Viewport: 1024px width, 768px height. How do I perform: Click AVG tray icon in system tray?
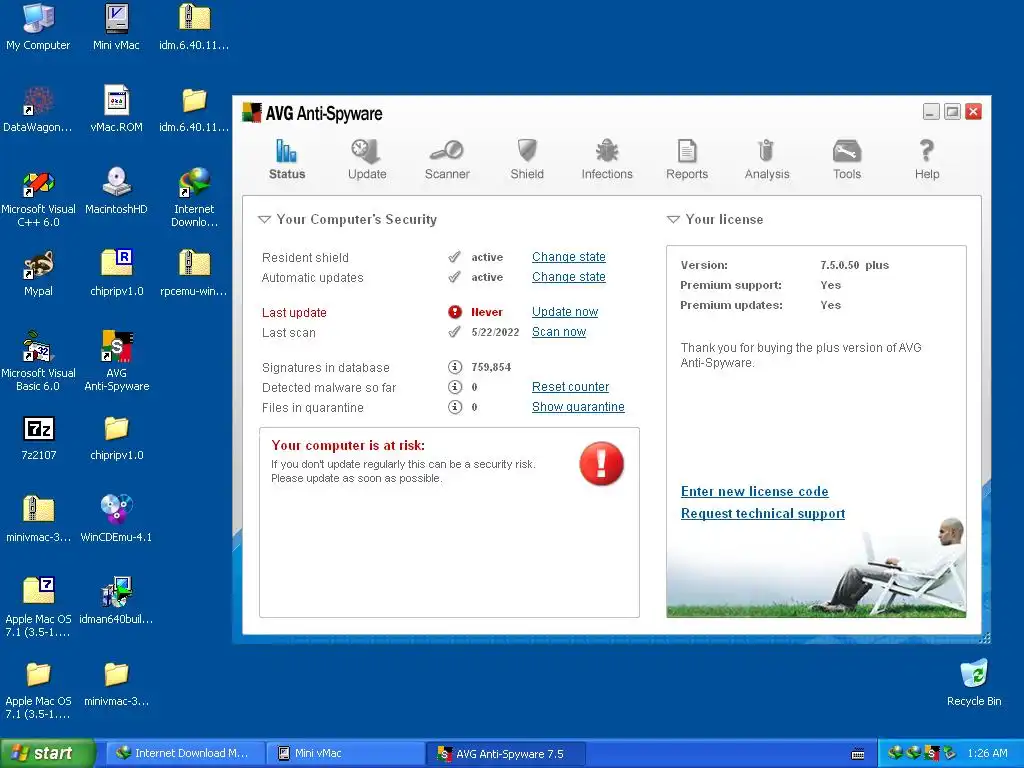[x=932, y=753]
